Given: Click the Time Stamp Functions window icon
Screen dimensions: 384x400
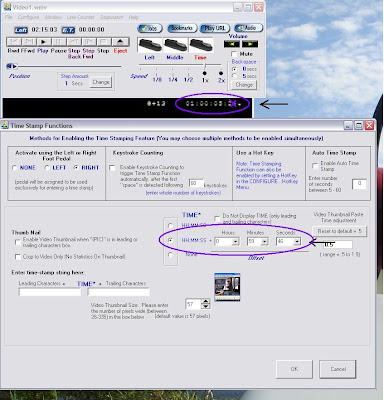Looking at the screenshot, I should [x=5, y=125].
